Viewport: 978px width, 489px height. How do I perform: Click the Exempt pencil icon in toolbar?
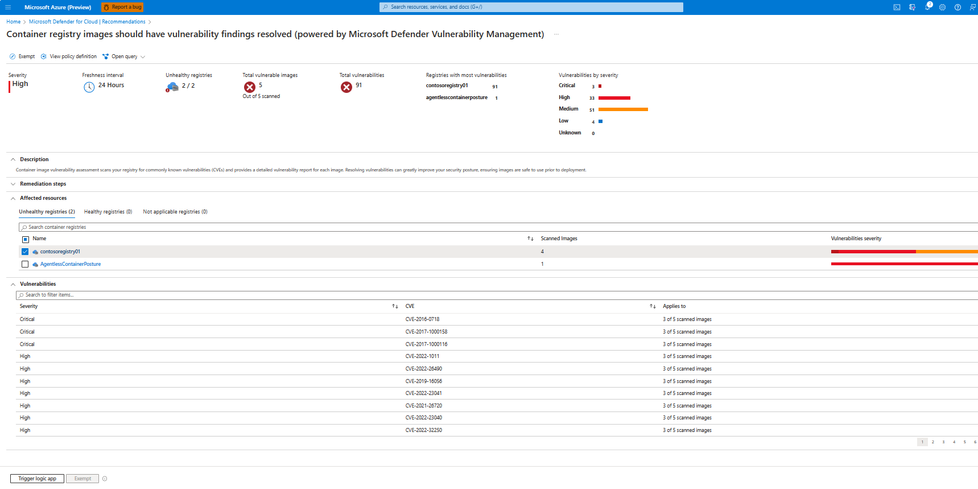coord(12,56)
